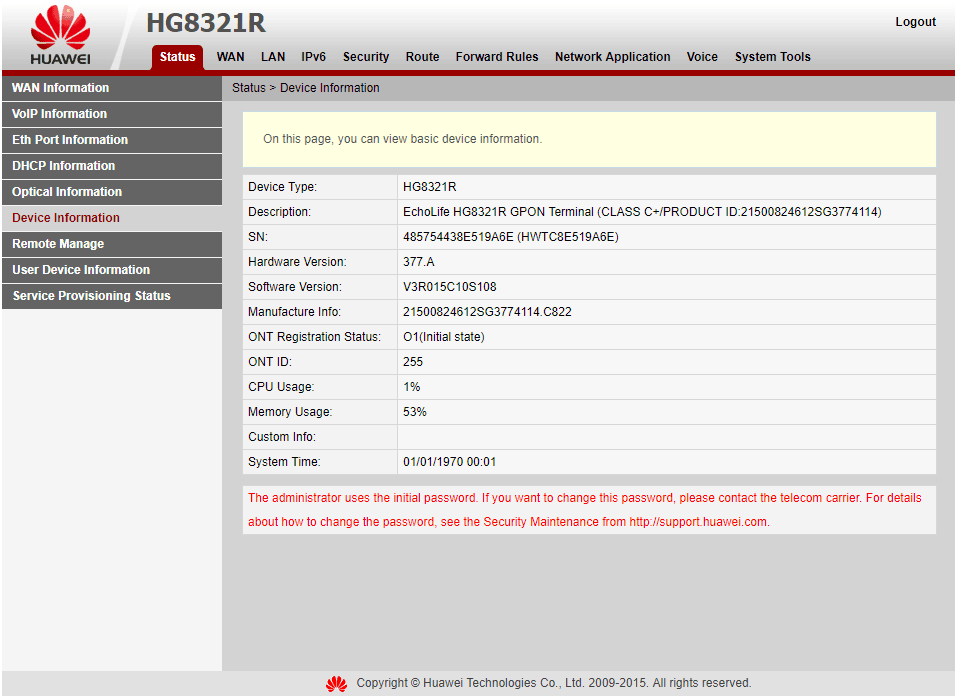Click the Memory Usage label
955x698 pixels.
[x=290, y=412]
